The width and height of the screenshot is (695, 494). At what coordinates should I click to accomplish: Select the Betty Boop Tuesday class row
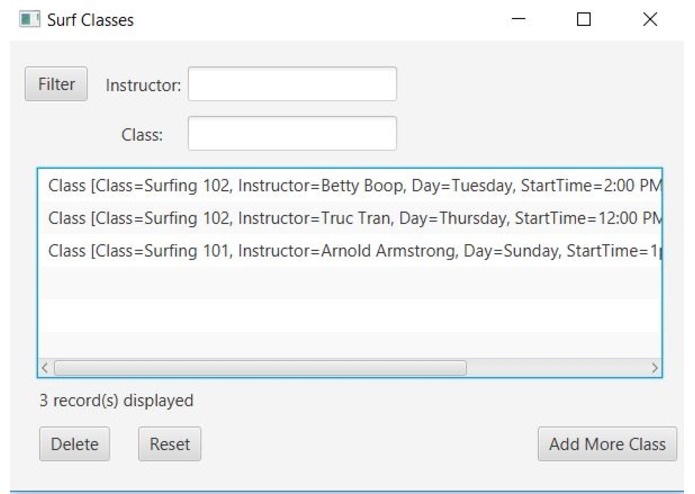click(x=350, y=187)
